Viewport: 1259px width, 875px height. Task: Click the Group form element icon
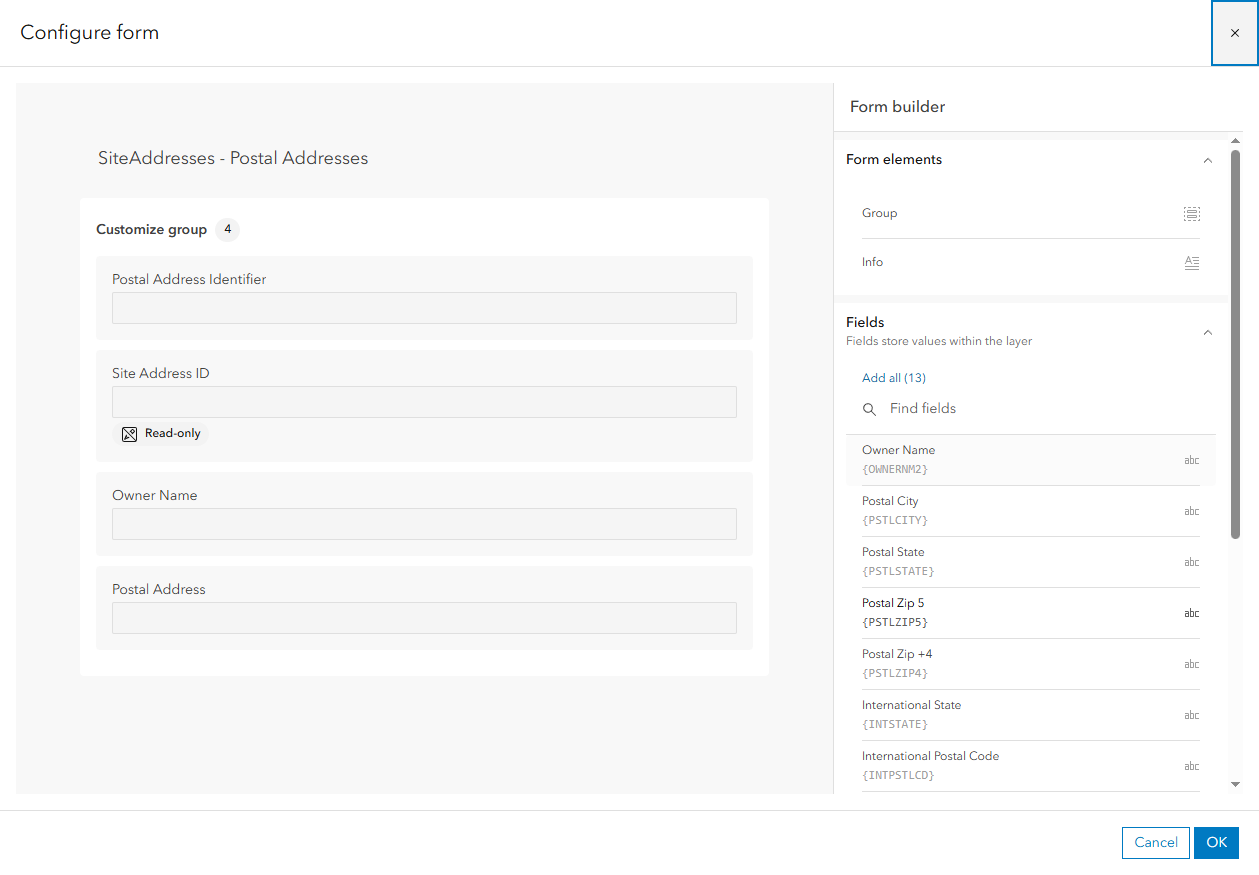1191,213
